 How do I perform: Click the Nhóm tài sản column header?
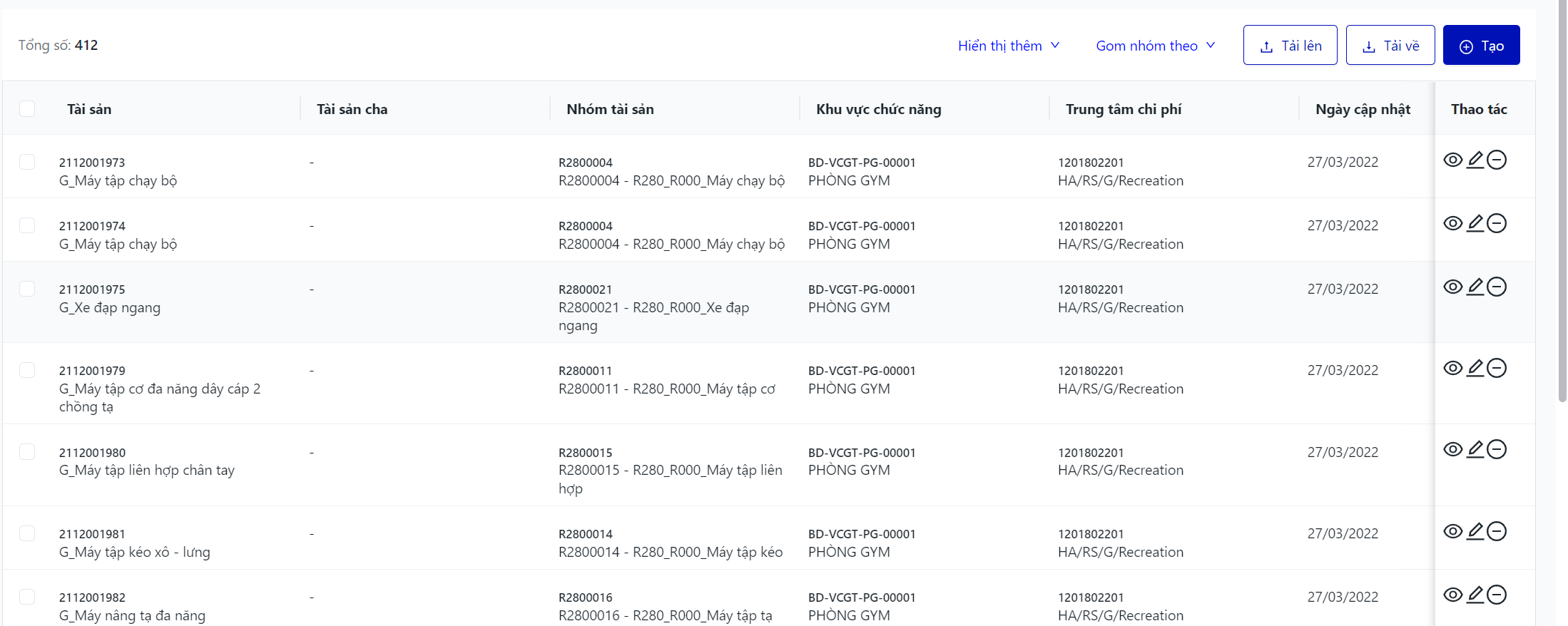[610, 109]
